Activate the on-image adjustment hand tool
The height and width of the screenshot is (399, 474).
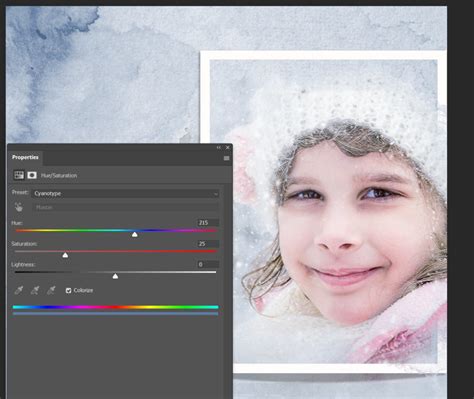click(19, 207)
